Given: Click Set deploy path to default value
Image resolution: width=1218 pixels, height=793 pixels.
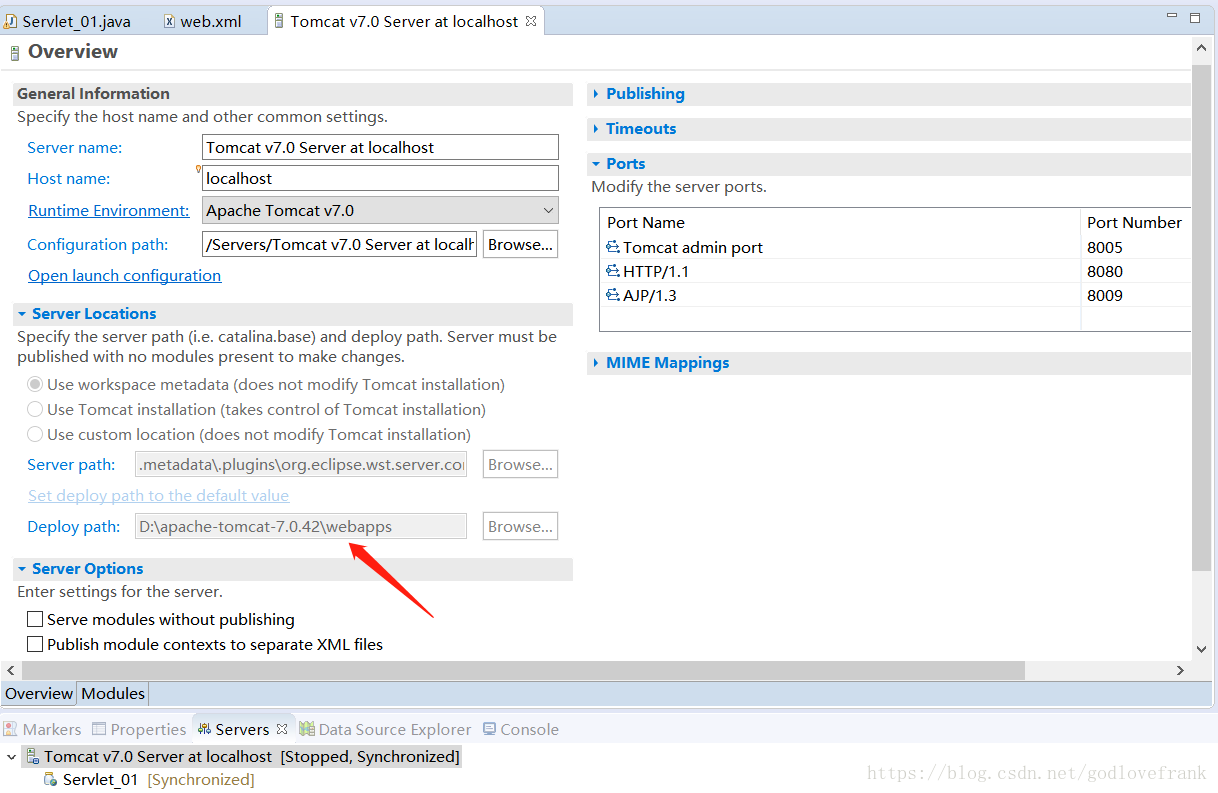Looking at the screenshot, I should (158, 495).
